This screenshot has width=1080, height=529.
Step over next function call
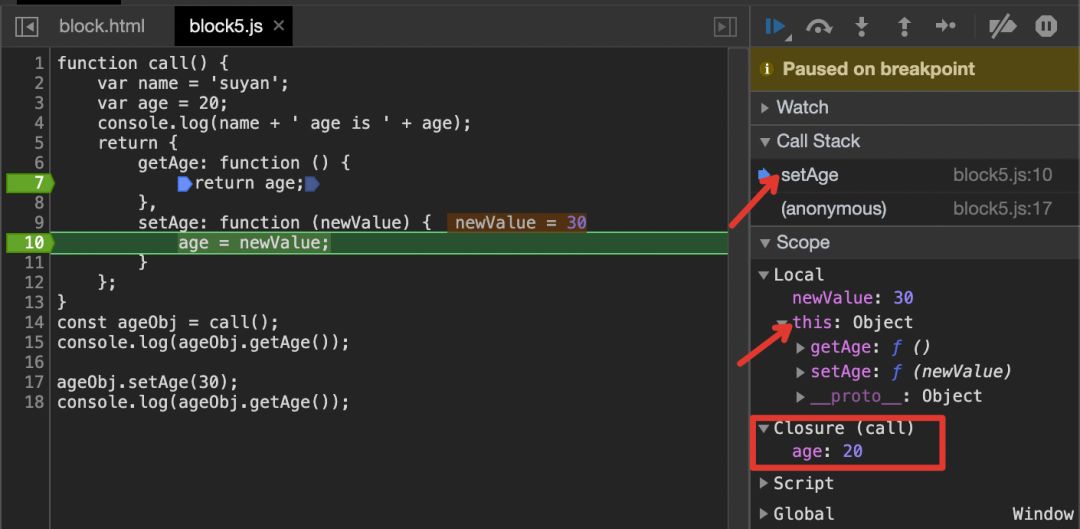(819, 27)
